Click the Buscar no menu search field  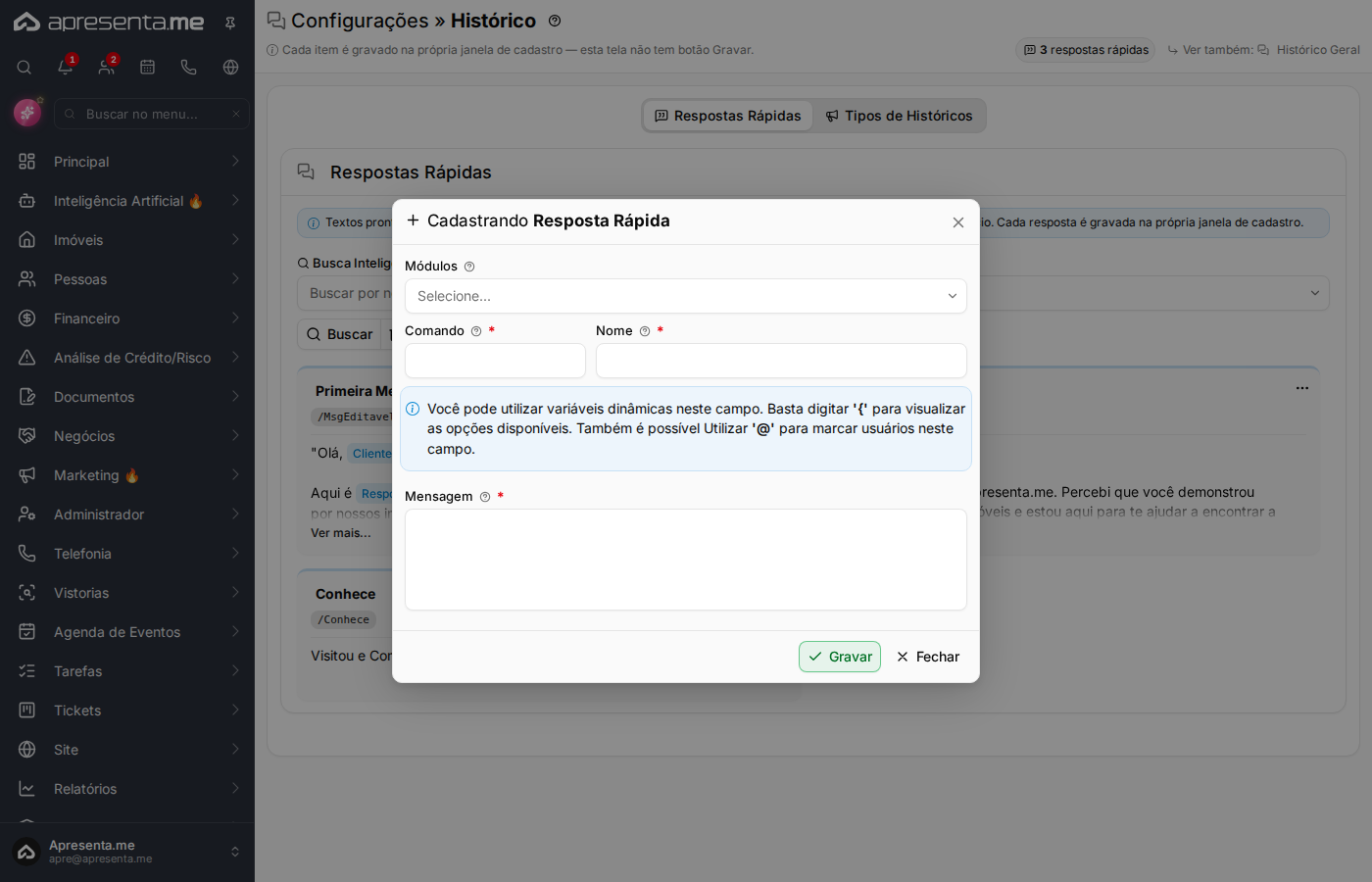click(152, 114)
